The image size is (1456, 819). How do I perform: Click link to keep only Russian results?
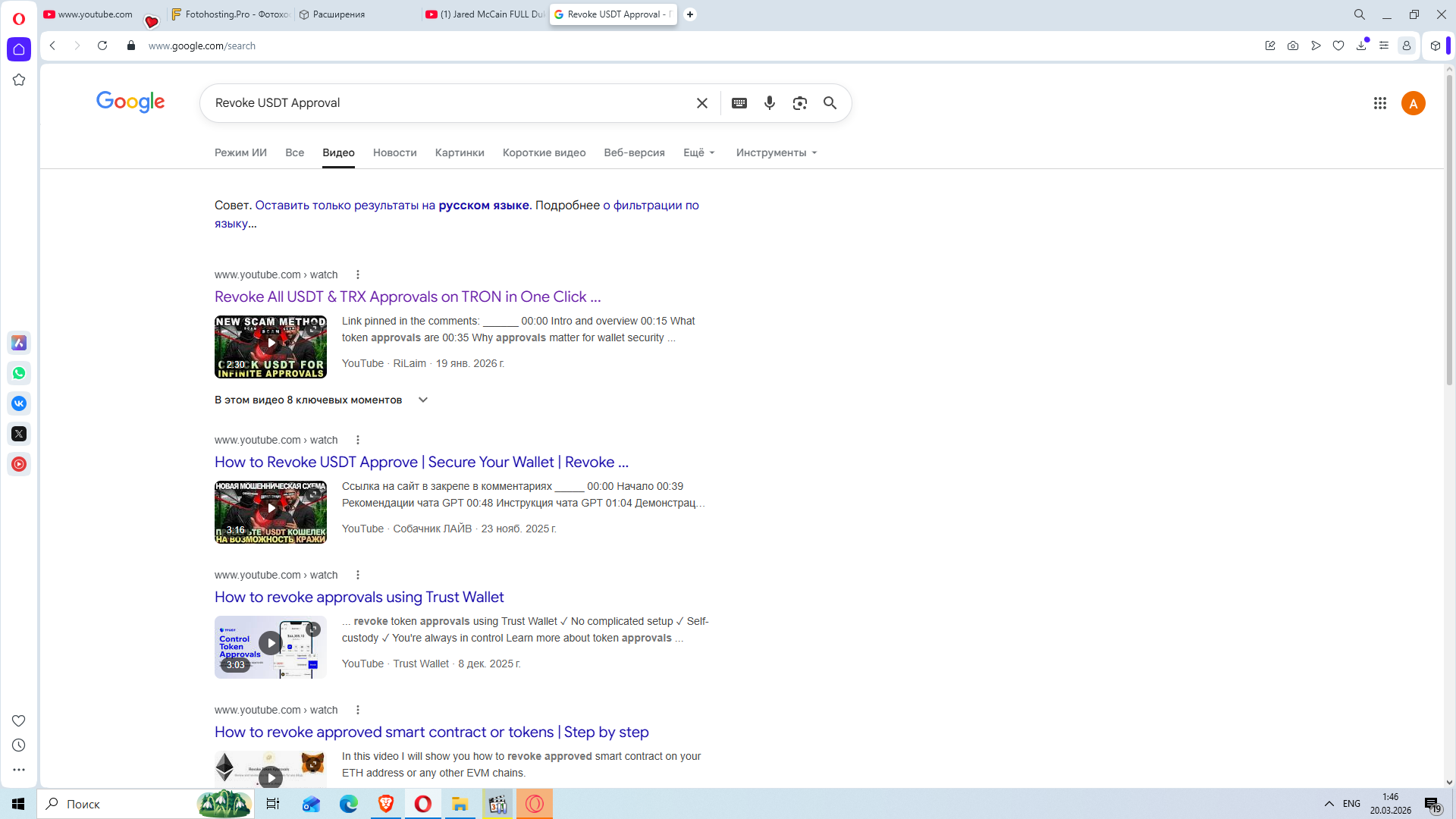point(391,205)
